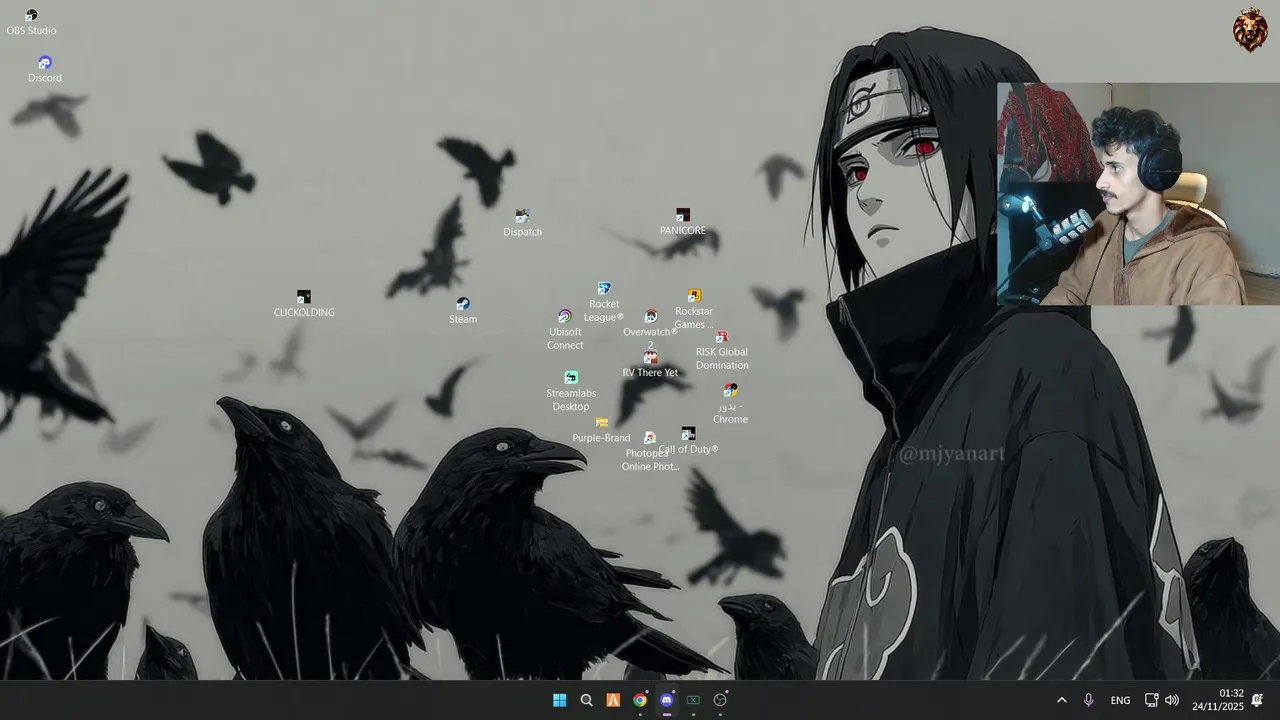Select the CLICKOLDING desktop icon

304,304
